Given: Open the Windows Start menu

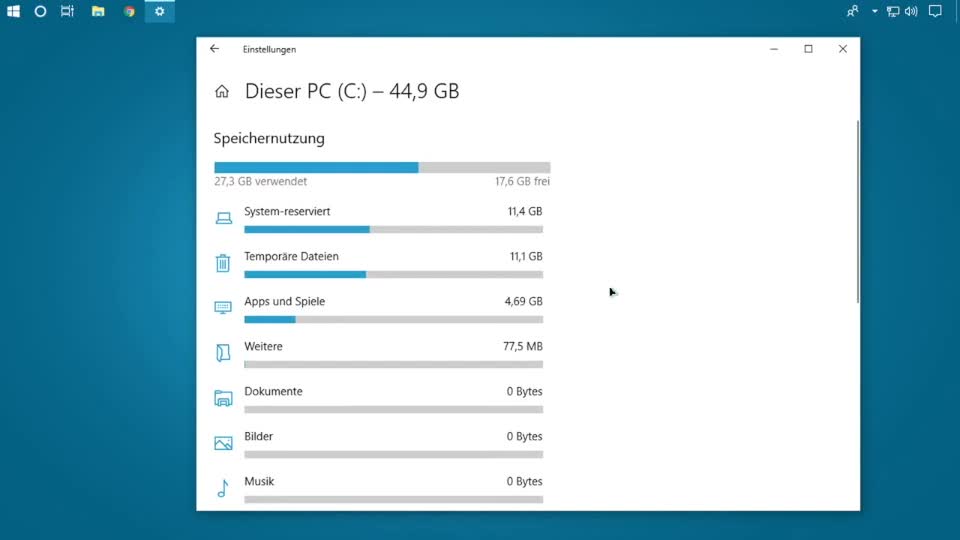Looking at the screenshot, I should point(13,11).
